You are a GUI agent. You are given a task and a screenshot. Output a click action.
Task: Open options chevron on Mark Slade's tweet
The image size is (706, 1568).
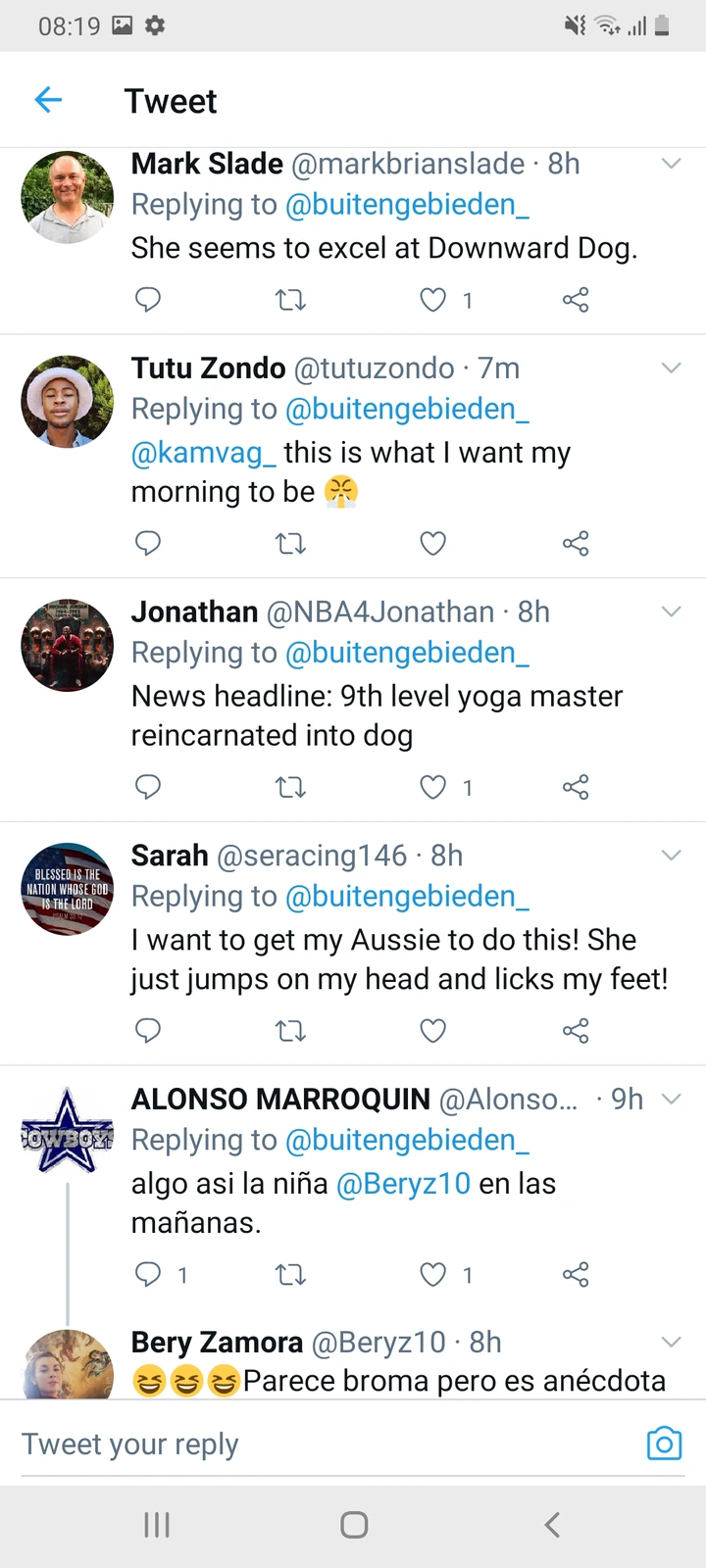tap(672, 164)
